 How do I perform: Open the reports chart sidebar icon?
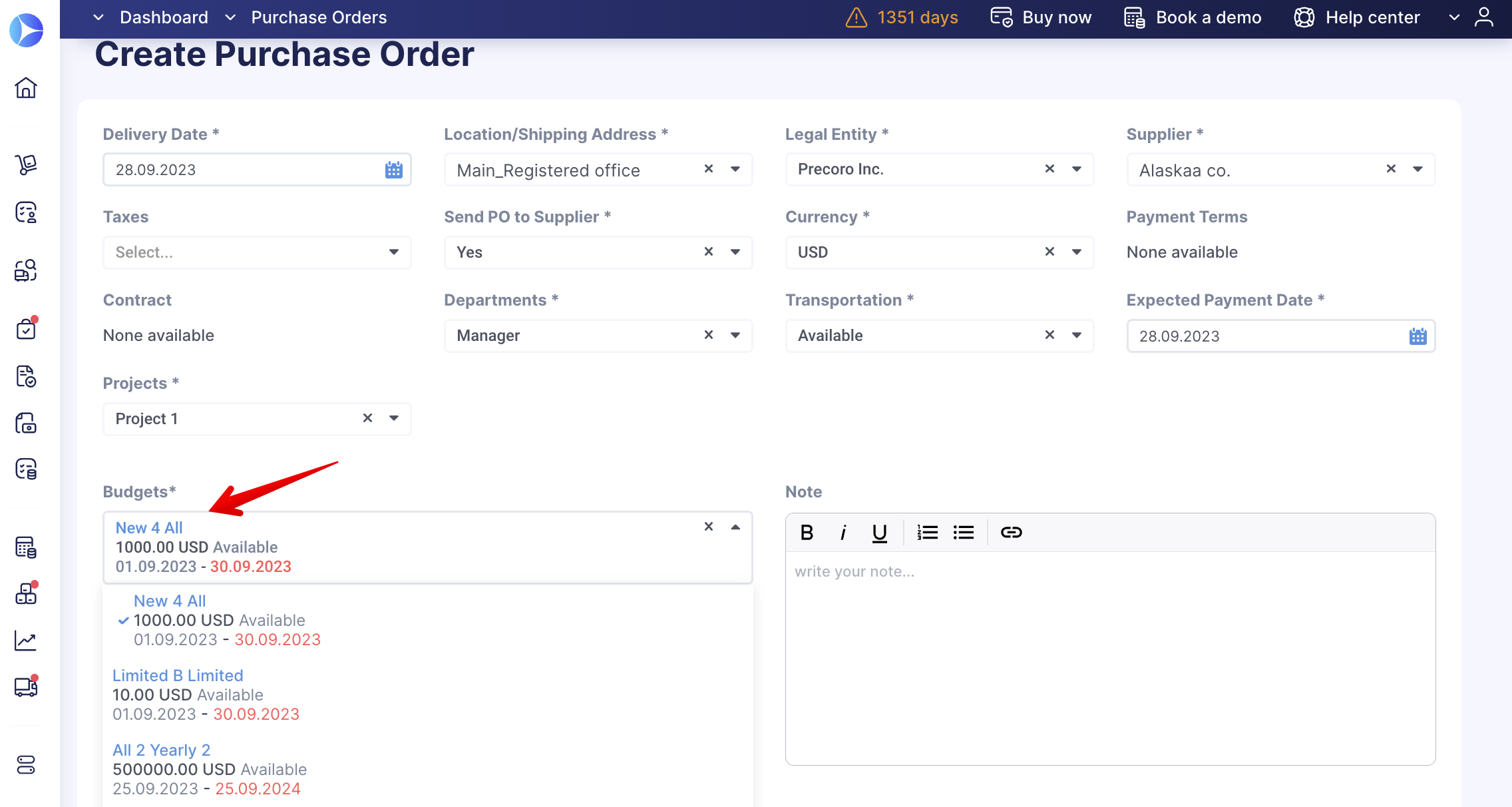click(26, 641)
